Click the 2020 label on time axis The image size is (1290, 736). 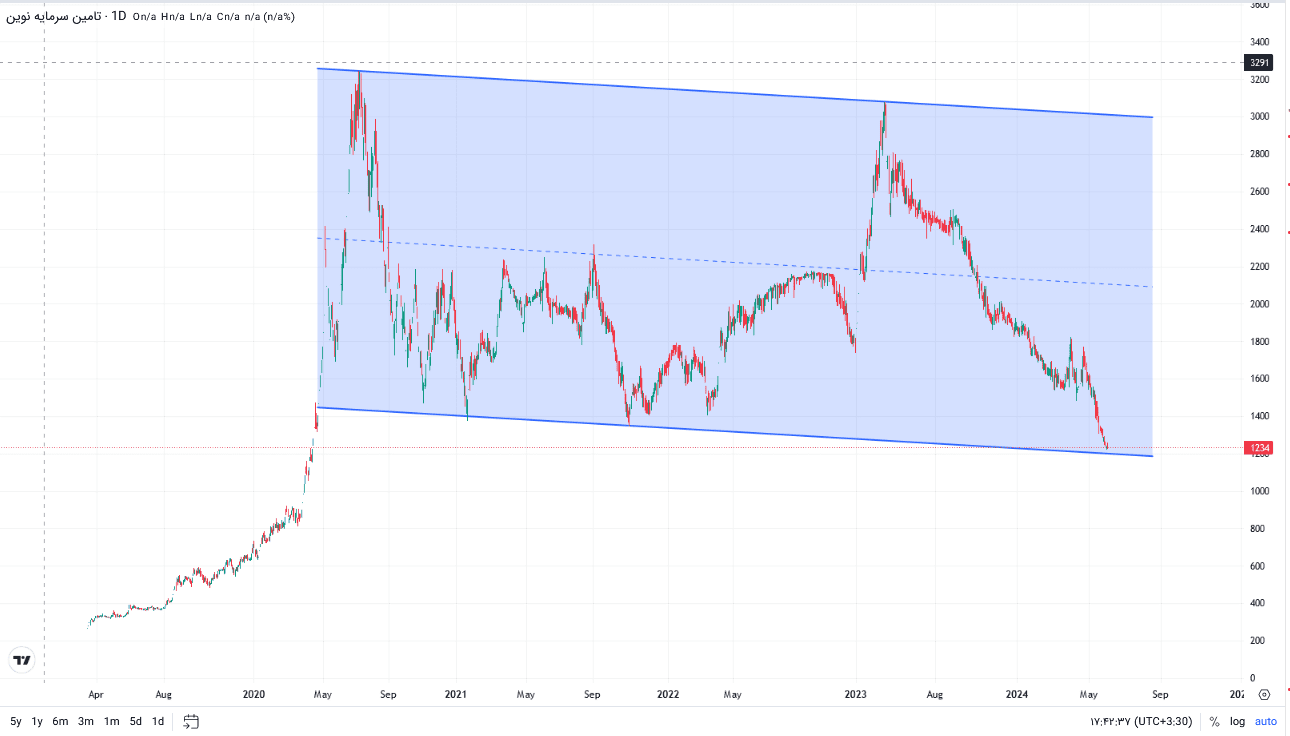254,694
